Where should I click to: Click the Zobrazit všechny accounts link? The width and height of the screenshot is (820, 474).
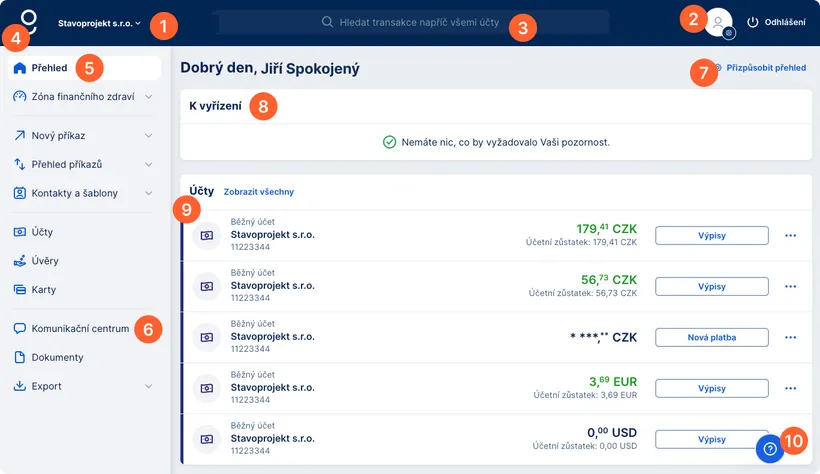click(258, 191)
